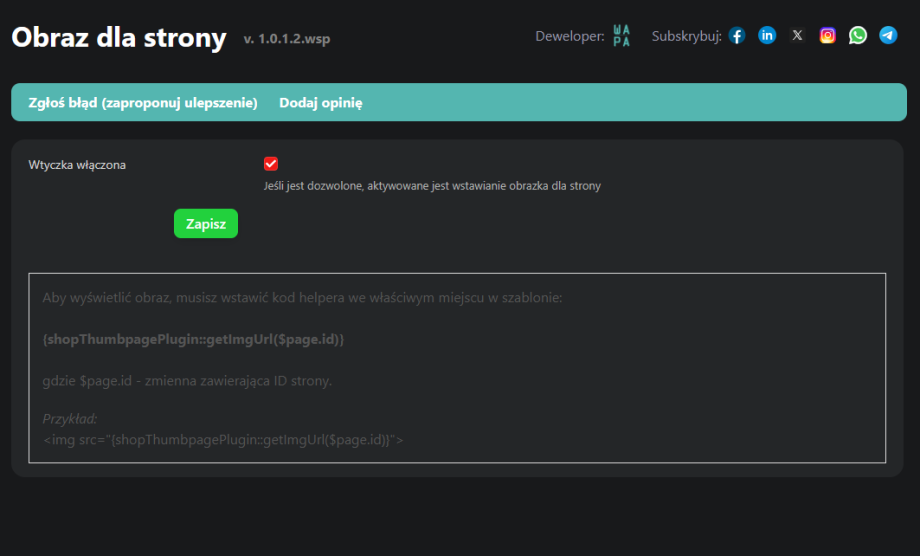Click the WhatsApp icon
The width and height of the screenshot is (920, 556).
pyautogui.click(x=858, y=36)
